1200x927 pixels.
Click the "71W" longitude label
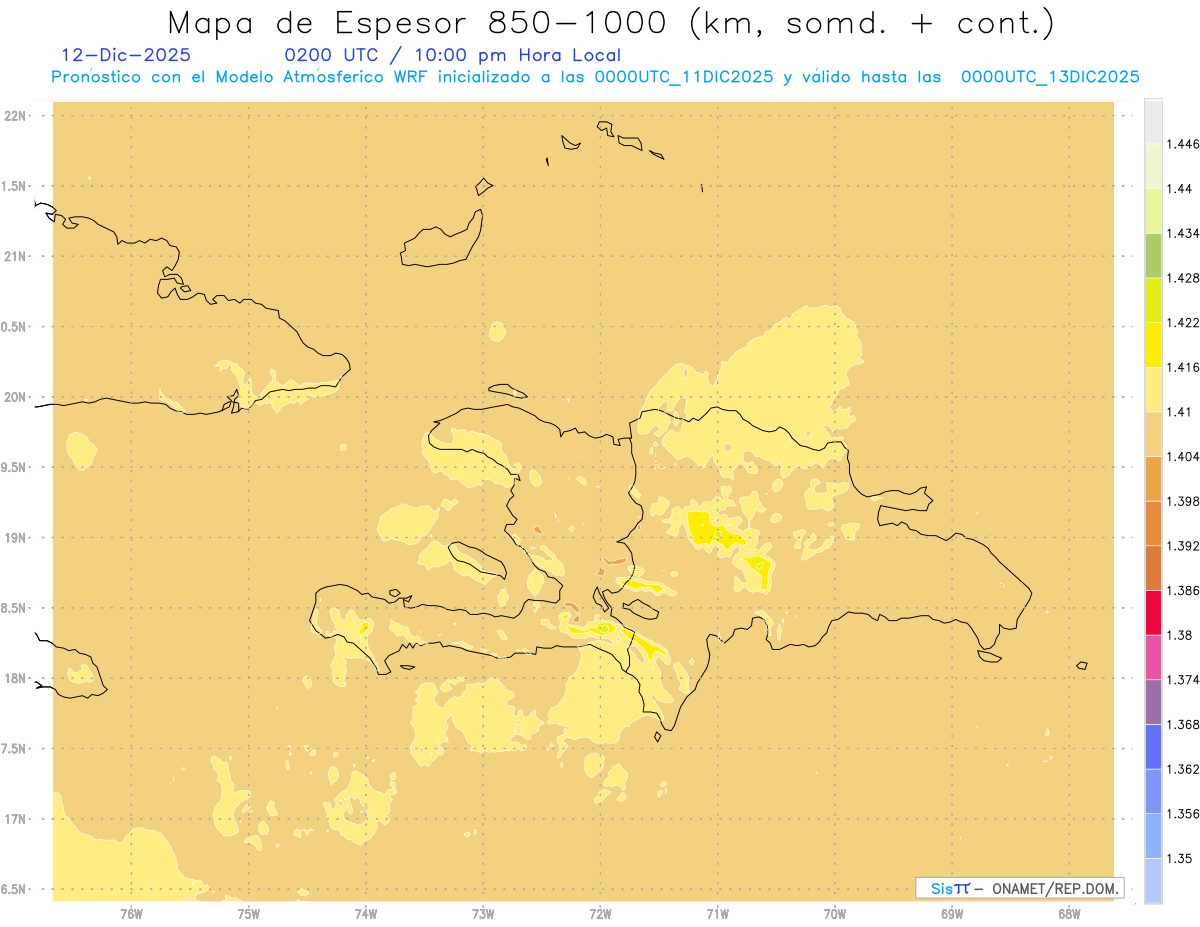tap(717, 913)
